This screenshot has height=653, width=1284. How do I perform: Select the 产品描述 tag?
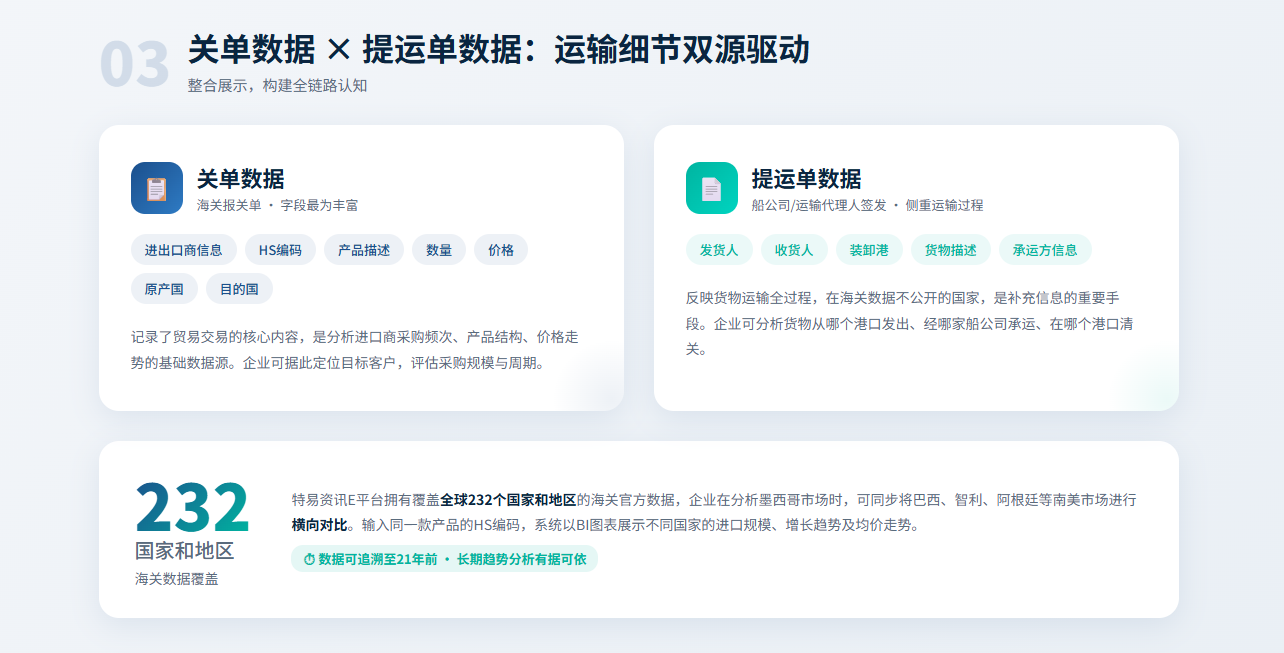coord(364,250)
